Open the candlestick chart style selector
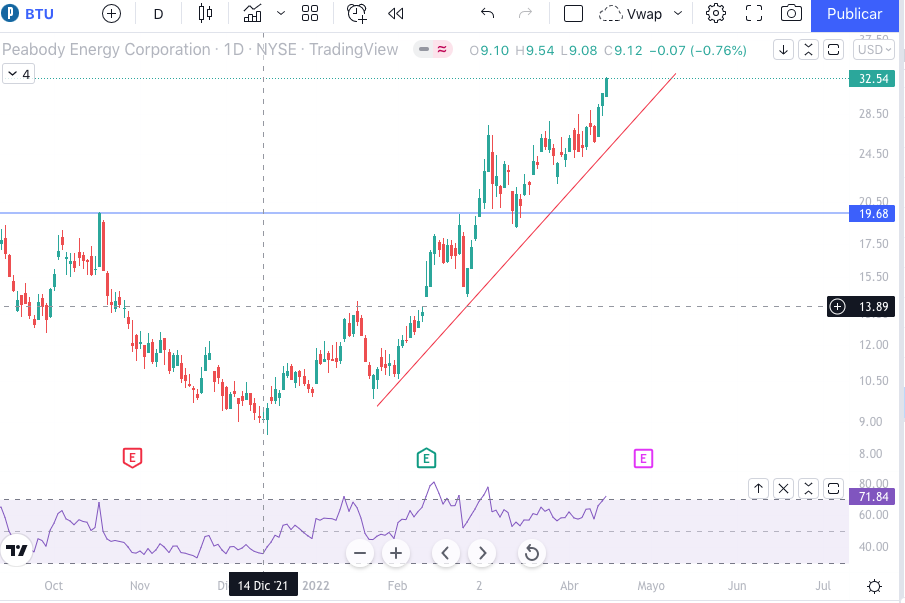Screen dimensions: 905x603 coord(206,14)
